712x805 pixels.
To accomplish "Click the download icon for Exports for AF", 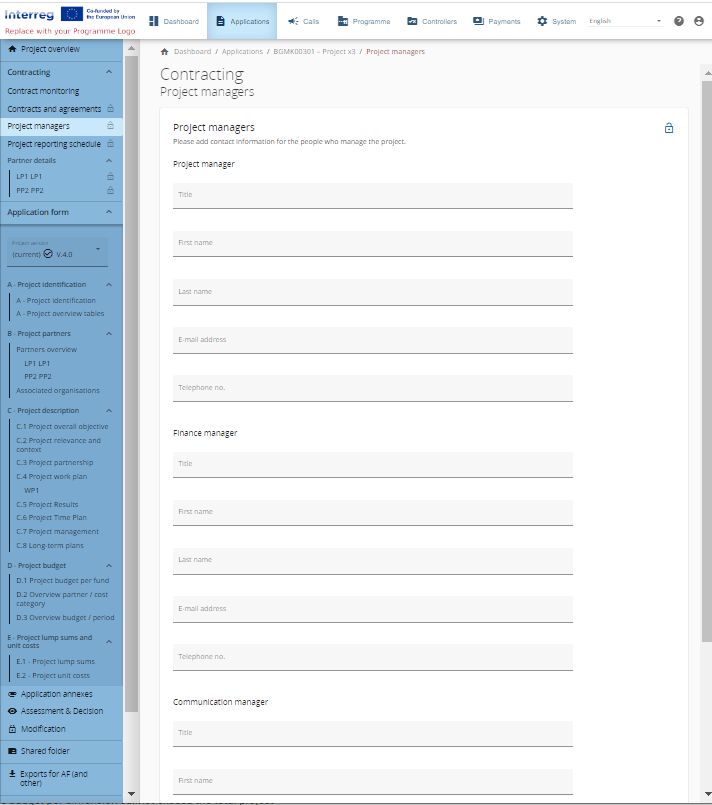I will tap(12, 774).
